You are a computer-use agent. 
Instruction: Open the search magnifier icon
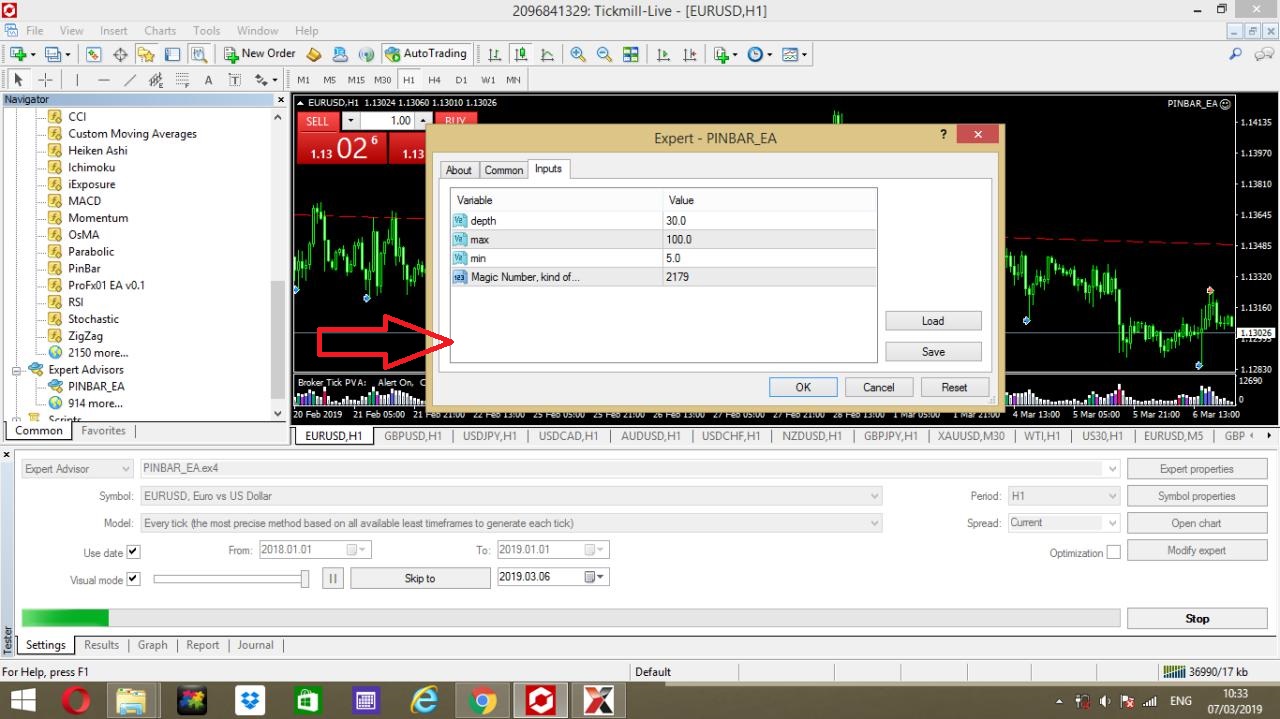click(1236, 54)
